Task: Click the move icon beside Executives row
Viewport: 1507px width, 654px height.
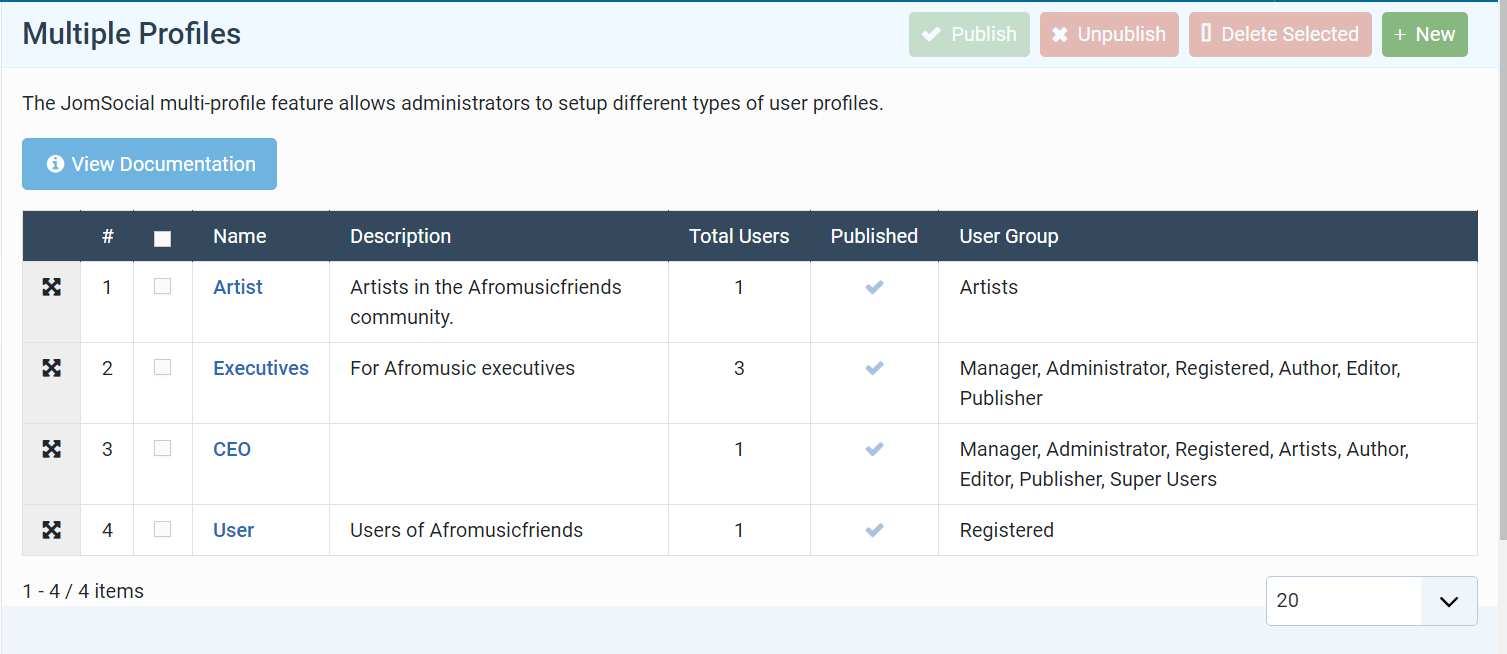Action: pos(51,368)
